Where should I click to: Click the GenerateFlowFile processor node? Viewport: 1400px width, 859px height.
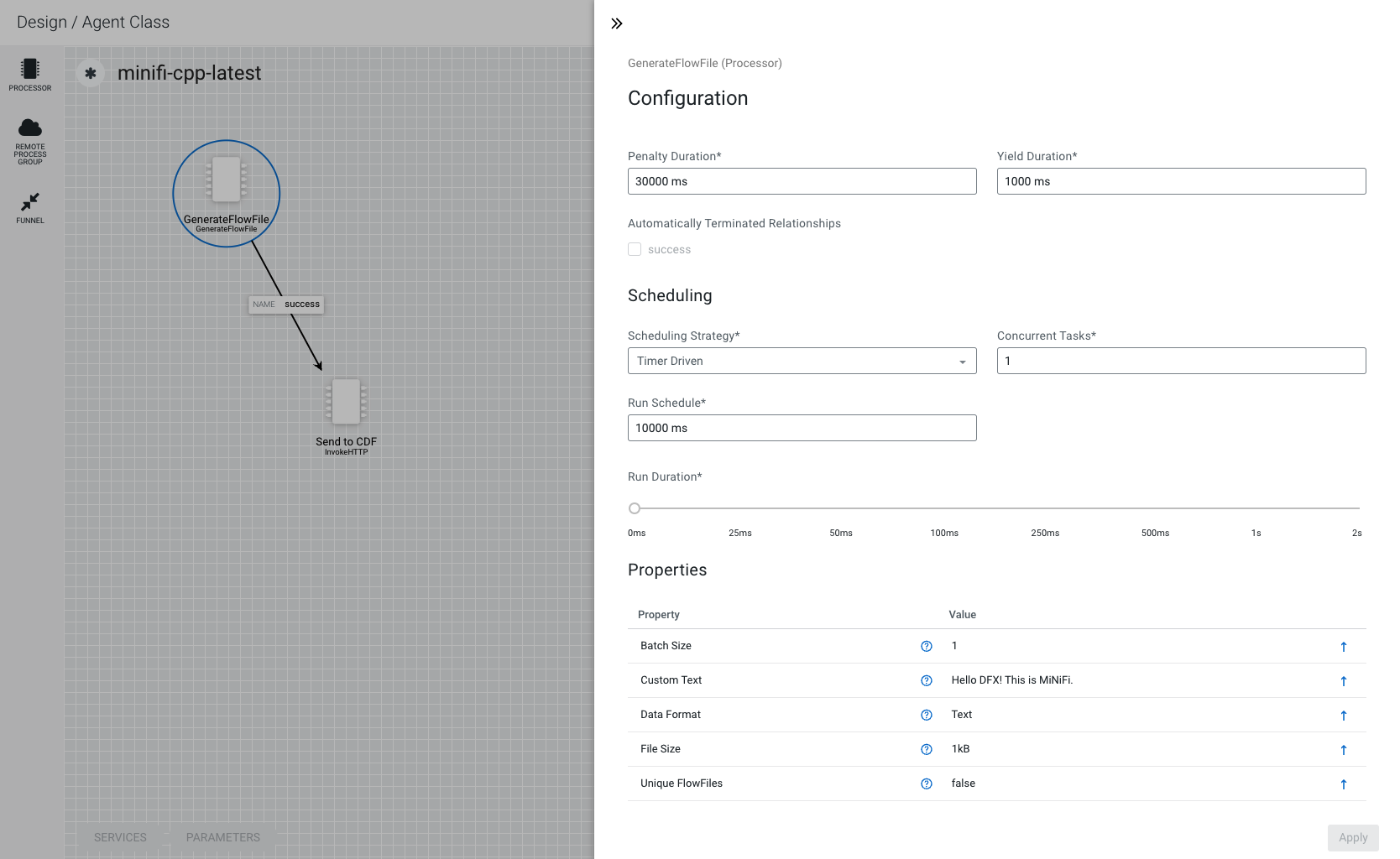click(227, 180)
